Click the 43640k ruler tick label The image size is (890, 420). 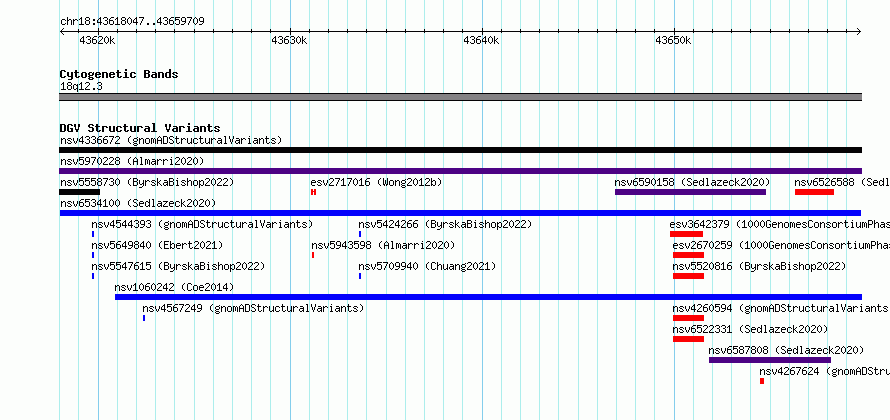point(481,41)
